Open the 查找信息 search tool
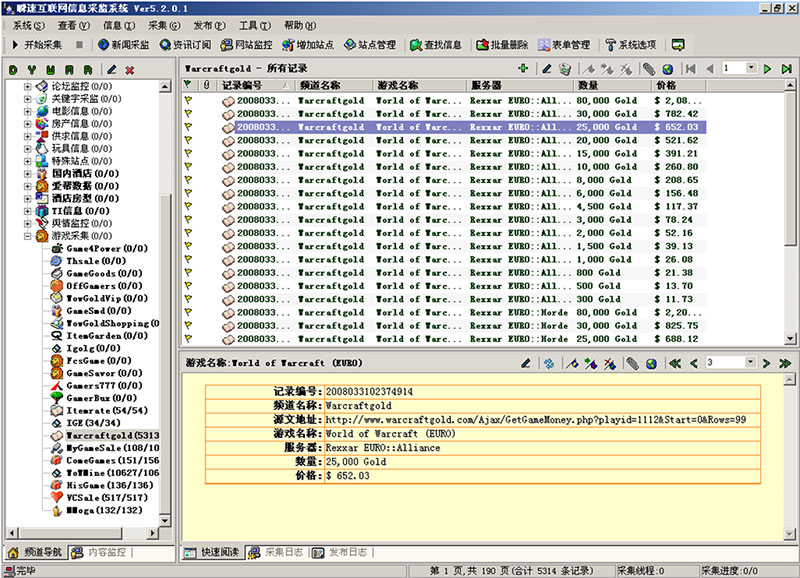The width and height of the screenshot is (800, 578). [436, 45]
